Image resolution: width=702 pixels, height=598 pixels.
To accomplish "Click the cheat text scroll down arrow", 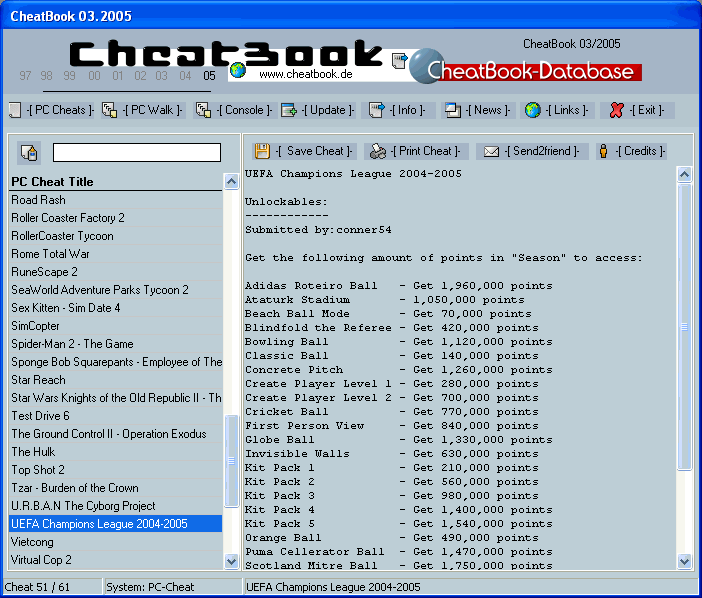I will 685,561.
